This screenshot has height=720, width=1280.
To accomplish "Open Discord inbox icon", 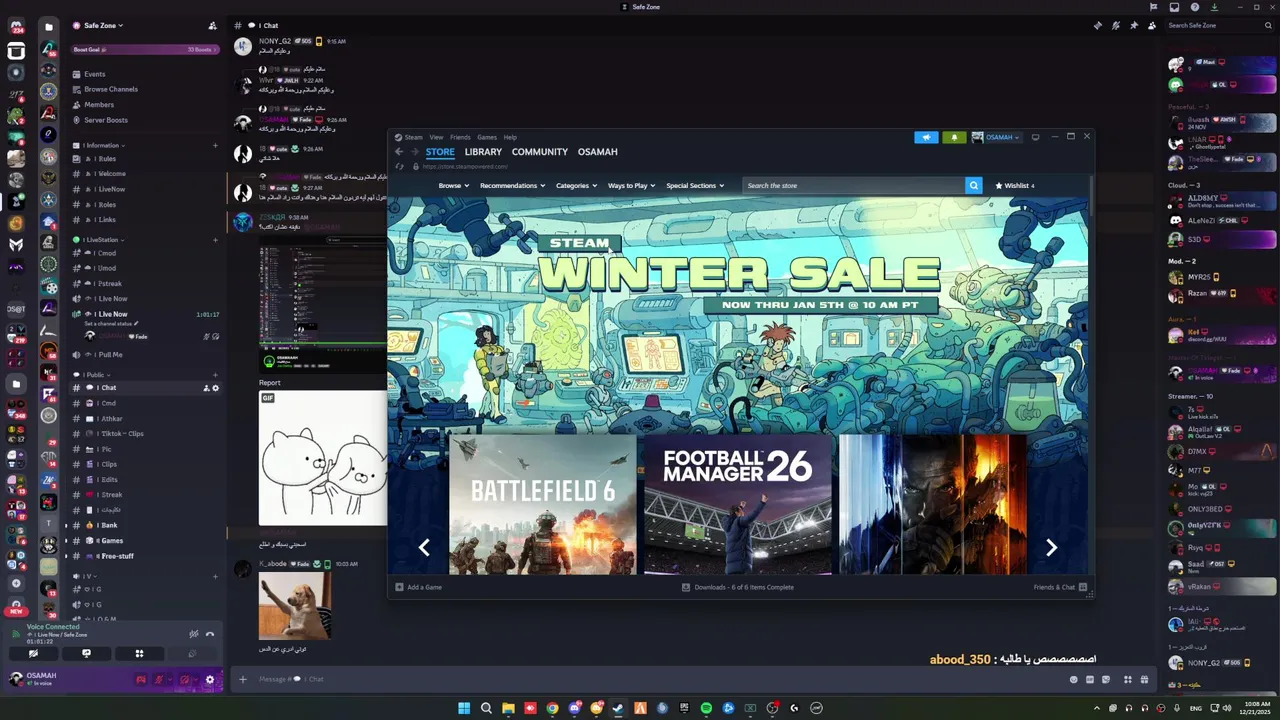I will [1174, 7].
